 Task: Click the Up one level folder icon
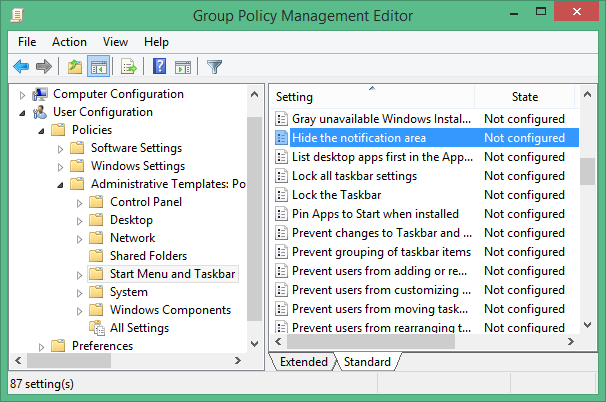click(74, 67)
